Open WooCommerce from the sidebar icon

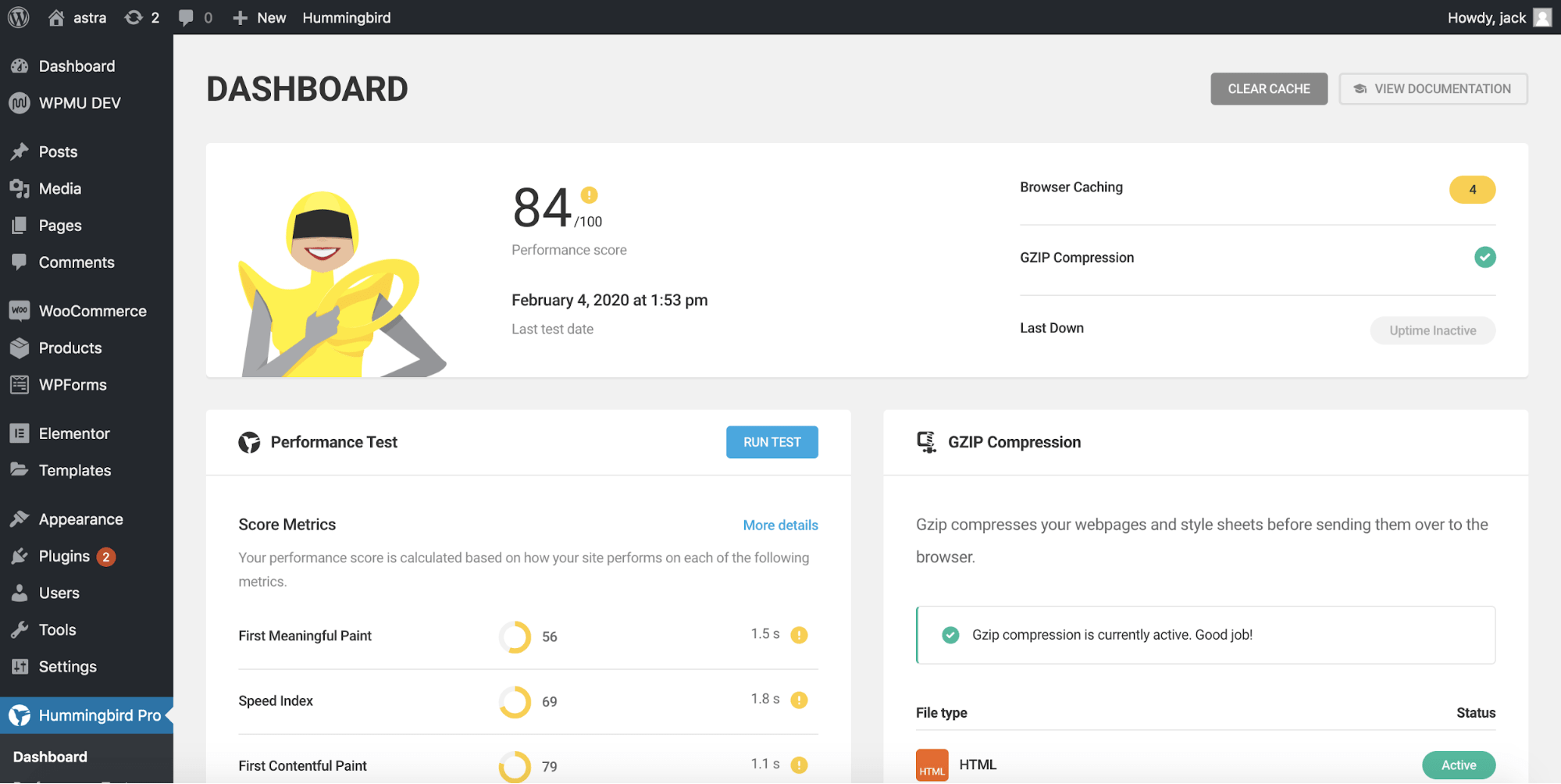(20, 310)
